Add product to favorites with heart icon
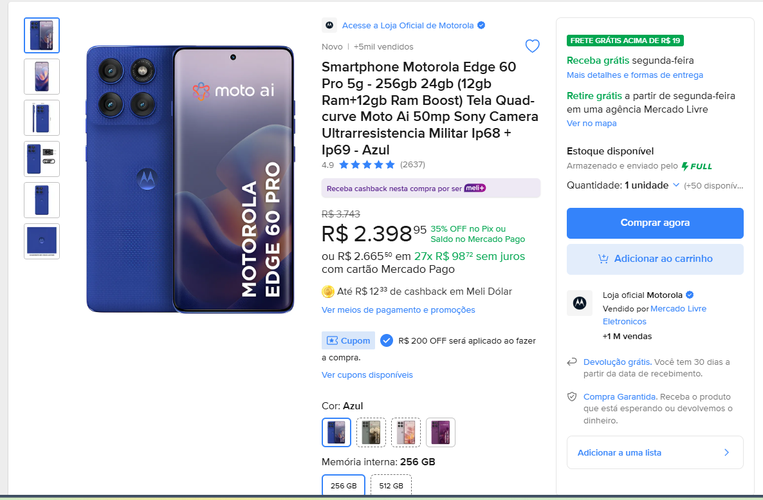 point(532,46)
